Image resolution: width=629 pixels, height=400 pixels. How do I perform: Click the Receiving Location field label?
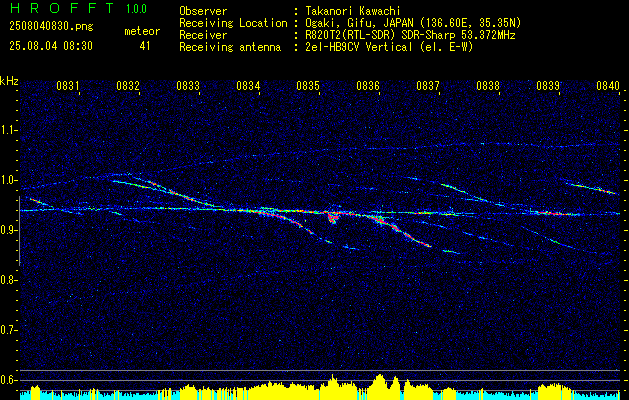(233, 23)
